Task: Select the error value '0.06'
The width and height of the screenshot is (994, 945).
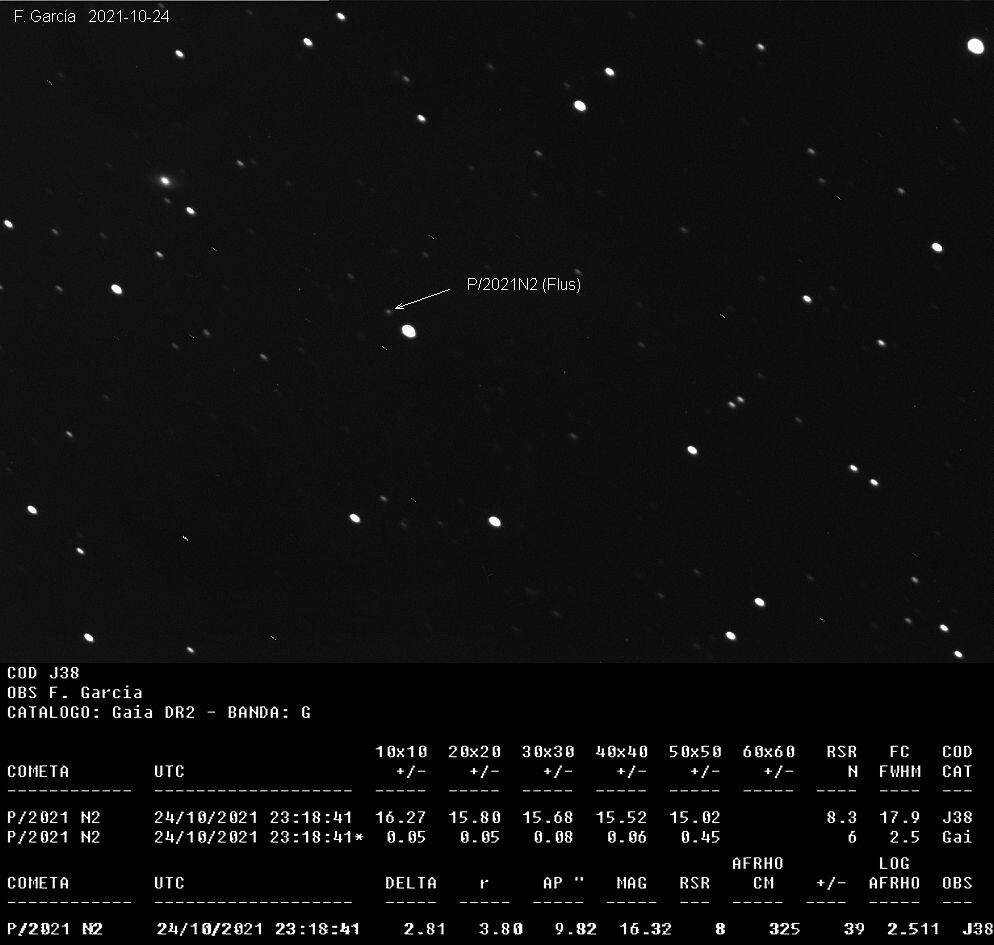Action: (x=626, y=837)
